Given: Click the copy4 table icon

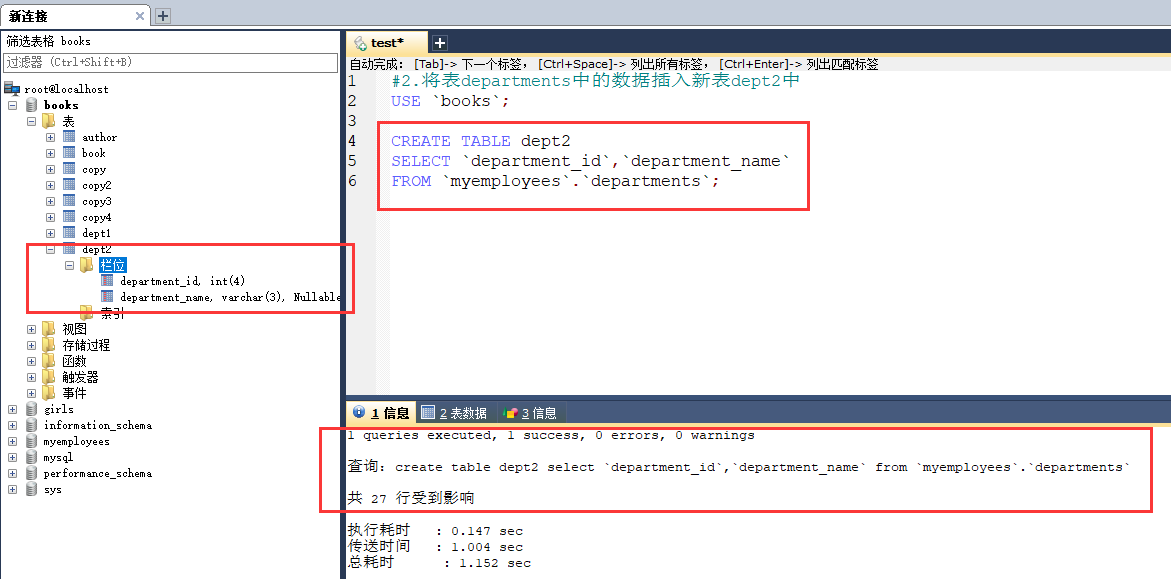Looking at the screenshot, I should point(69,217).
